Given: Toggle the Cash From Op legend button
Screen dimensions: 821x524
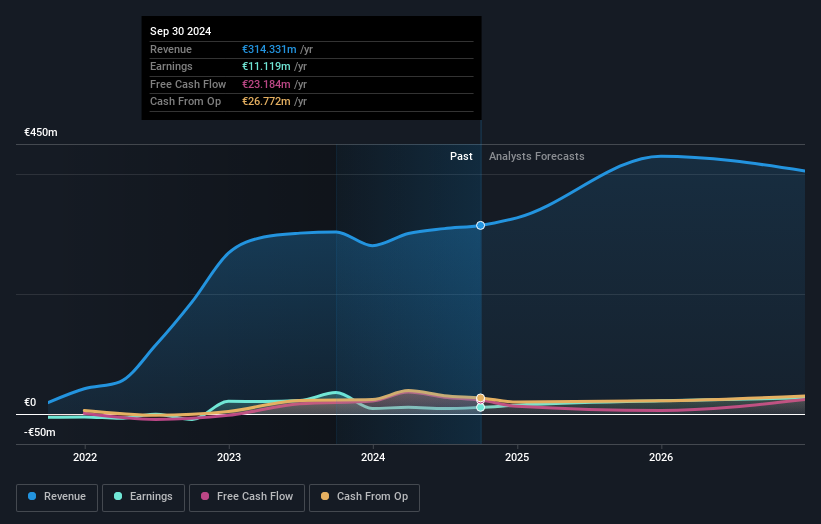Looking at the screenshot, I should 364,497.
